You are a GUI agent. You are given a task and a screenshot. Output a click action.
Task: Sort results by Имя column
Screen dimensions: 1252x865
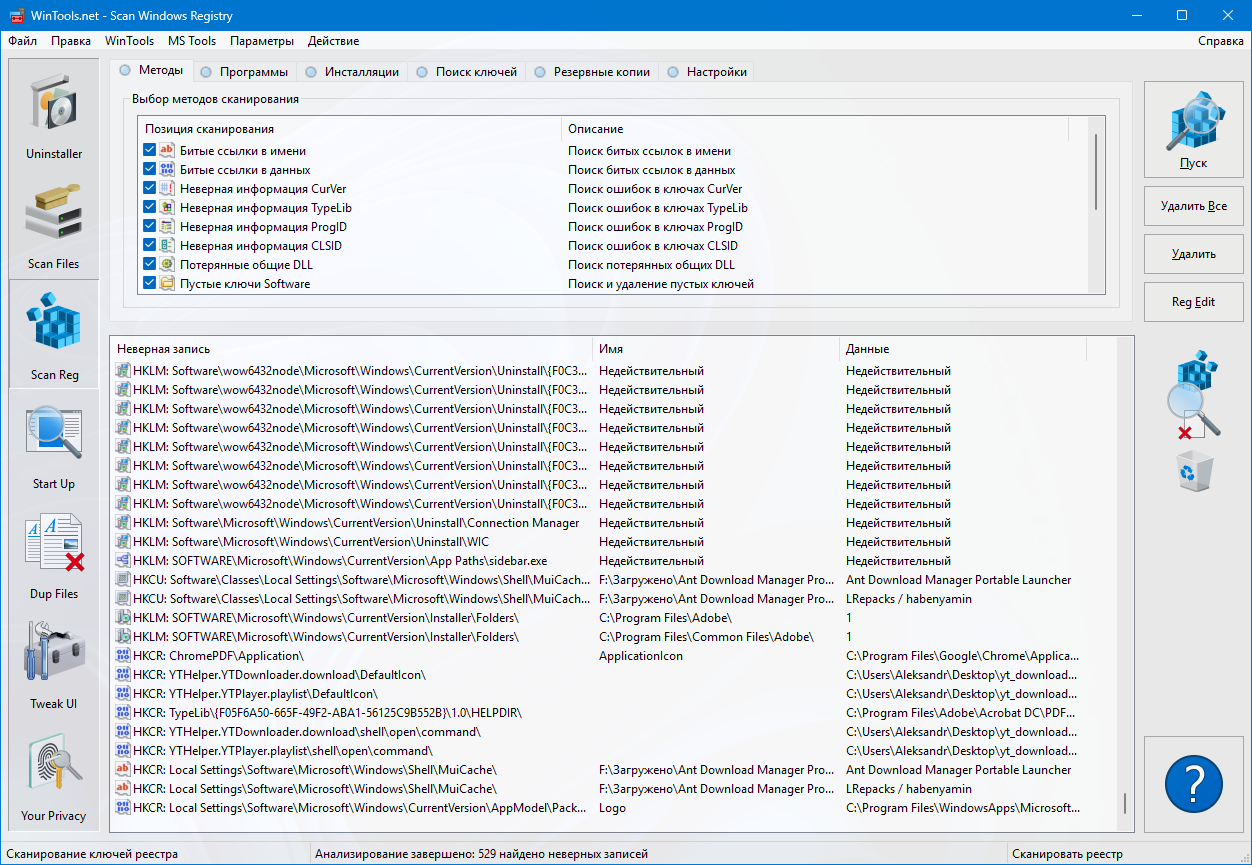716,349
